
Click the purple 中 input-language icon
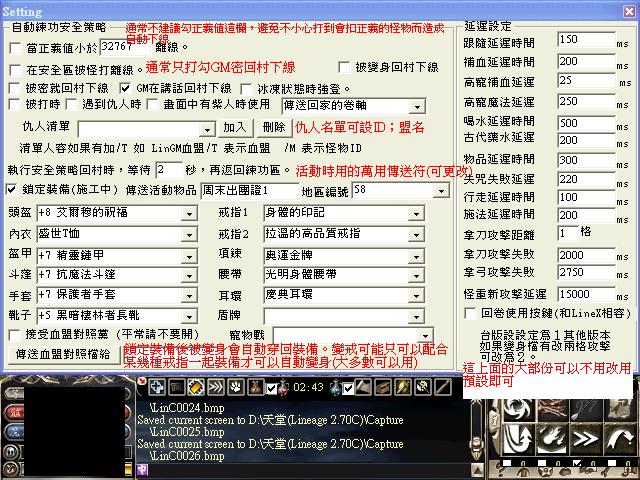click(142, 470)
